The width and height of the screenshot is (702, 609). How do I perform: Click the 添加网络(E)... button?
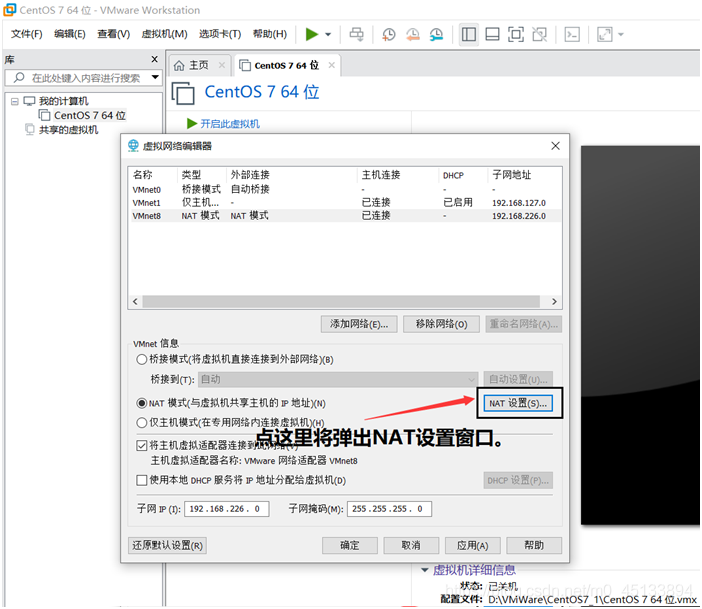(x=359, y=324)
